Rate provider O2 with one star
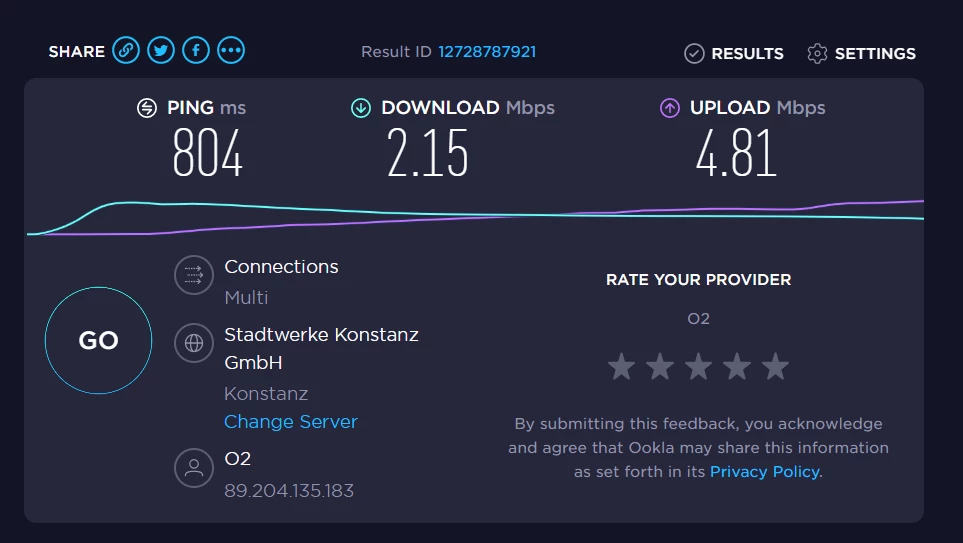This screenshot has width=963, height=543. coord(621,367)
